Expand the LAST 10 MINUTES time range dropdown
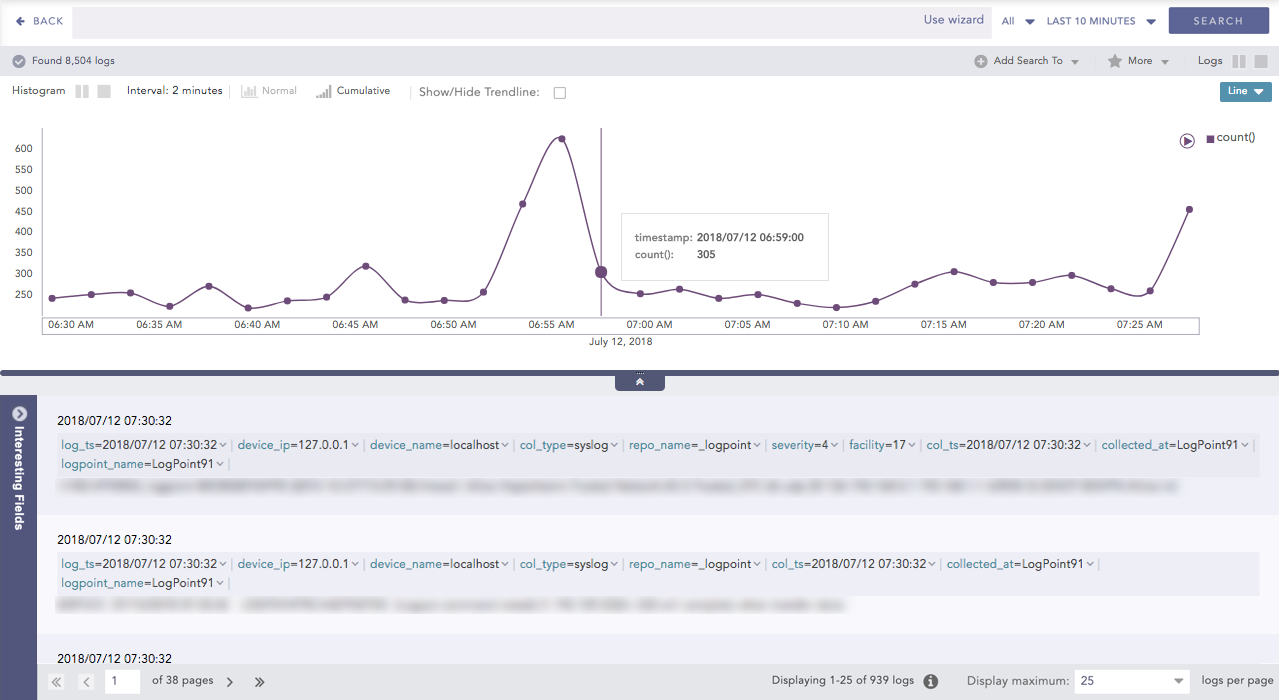This screenshot has height=700, width=1279. click(x=1101, y=21)
